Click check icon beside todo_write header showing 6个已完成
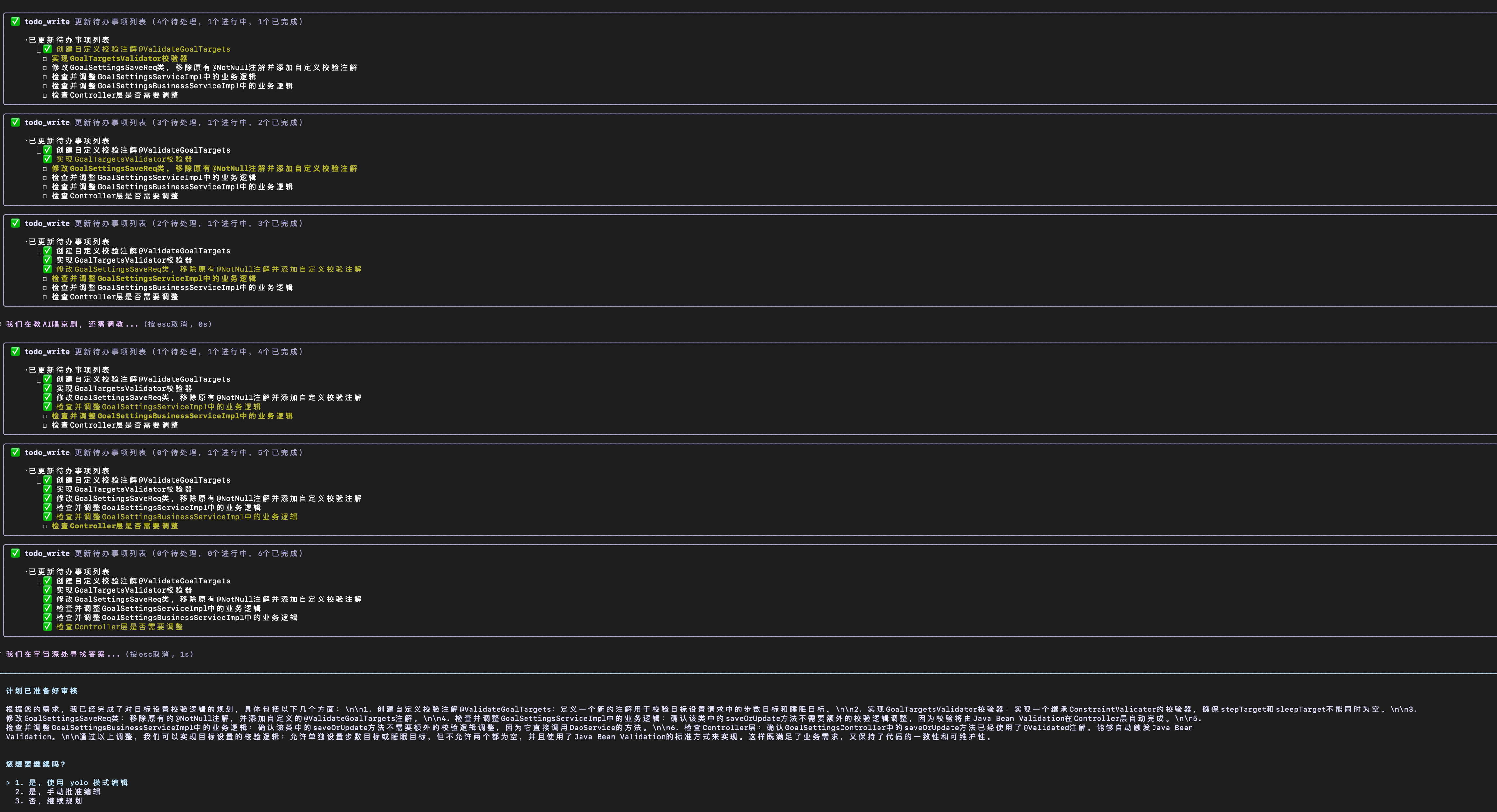The image size is (1497, 812). [x=15, y=553]
